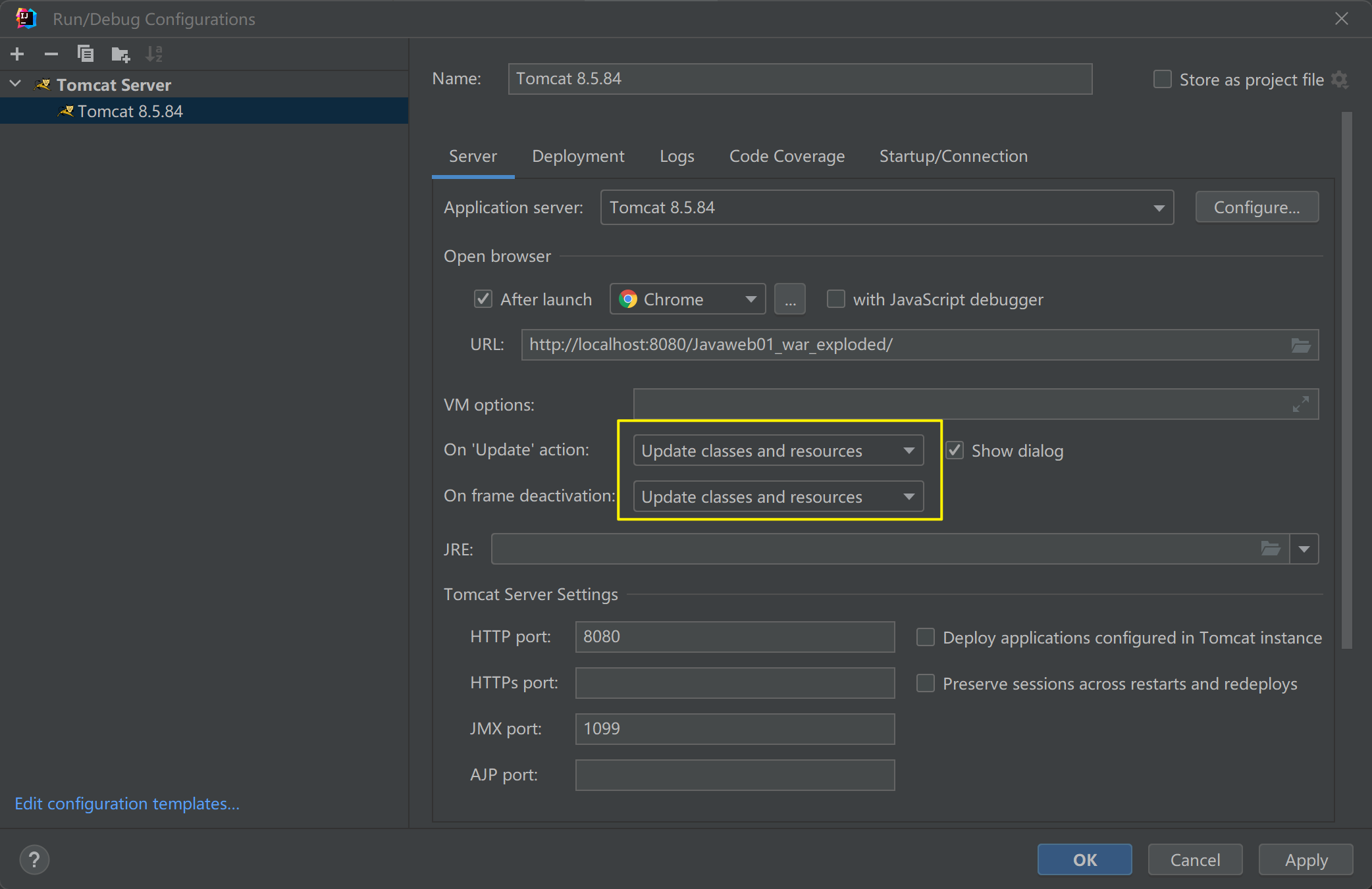Screen dimensions: 1372x889
Task: Open Edit configuration templates link
Action: click(127, 803)
